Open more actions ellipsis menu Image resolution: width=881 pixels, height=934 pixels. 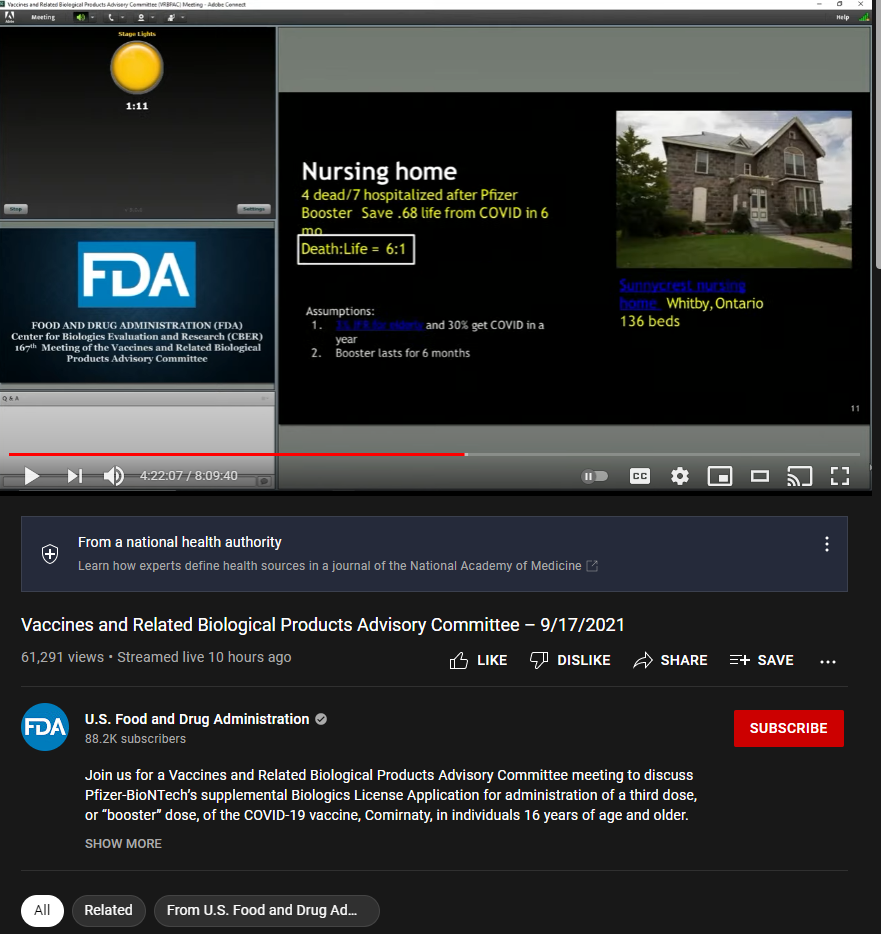(x=828, y=661)
